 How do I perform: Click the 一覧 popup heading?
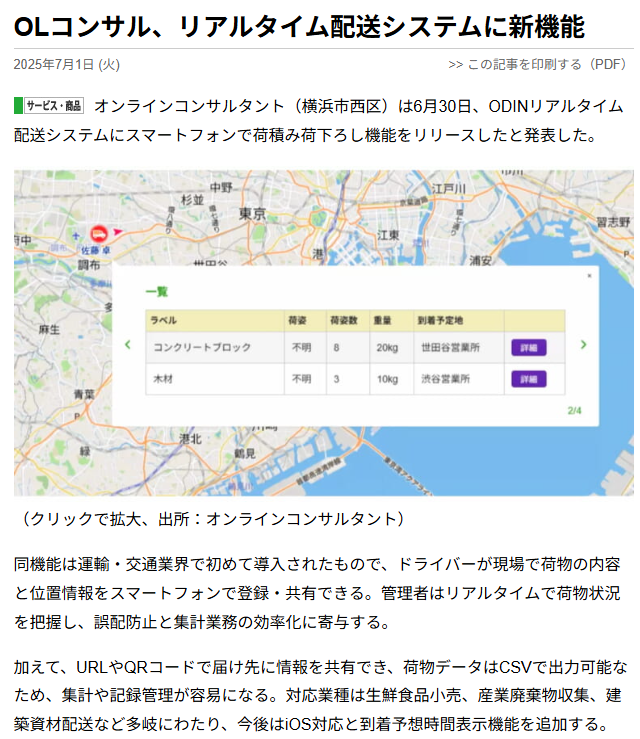(x=157, y=292)
